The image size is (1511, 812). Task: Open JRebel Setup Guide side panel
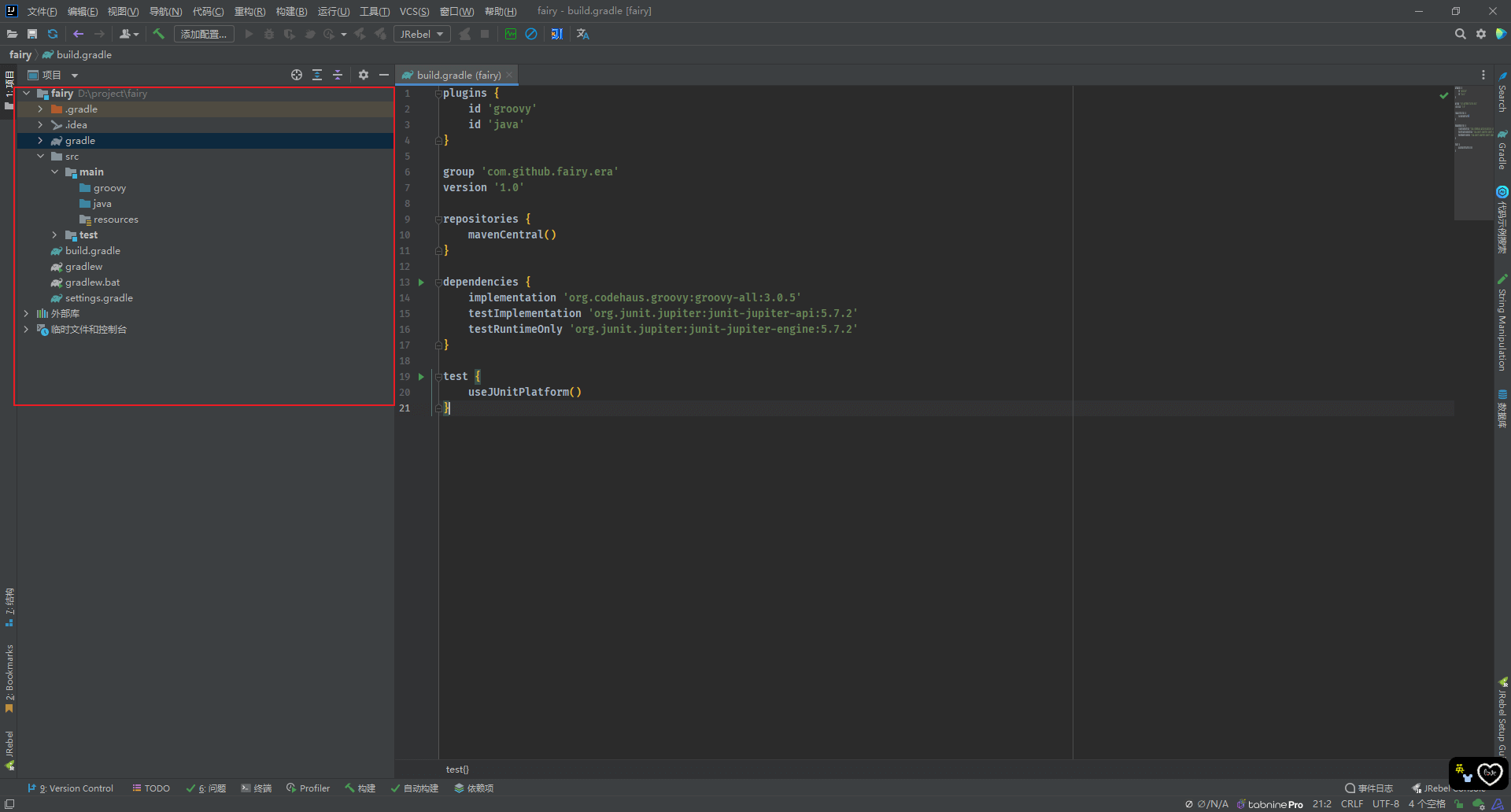point(1502,718)
